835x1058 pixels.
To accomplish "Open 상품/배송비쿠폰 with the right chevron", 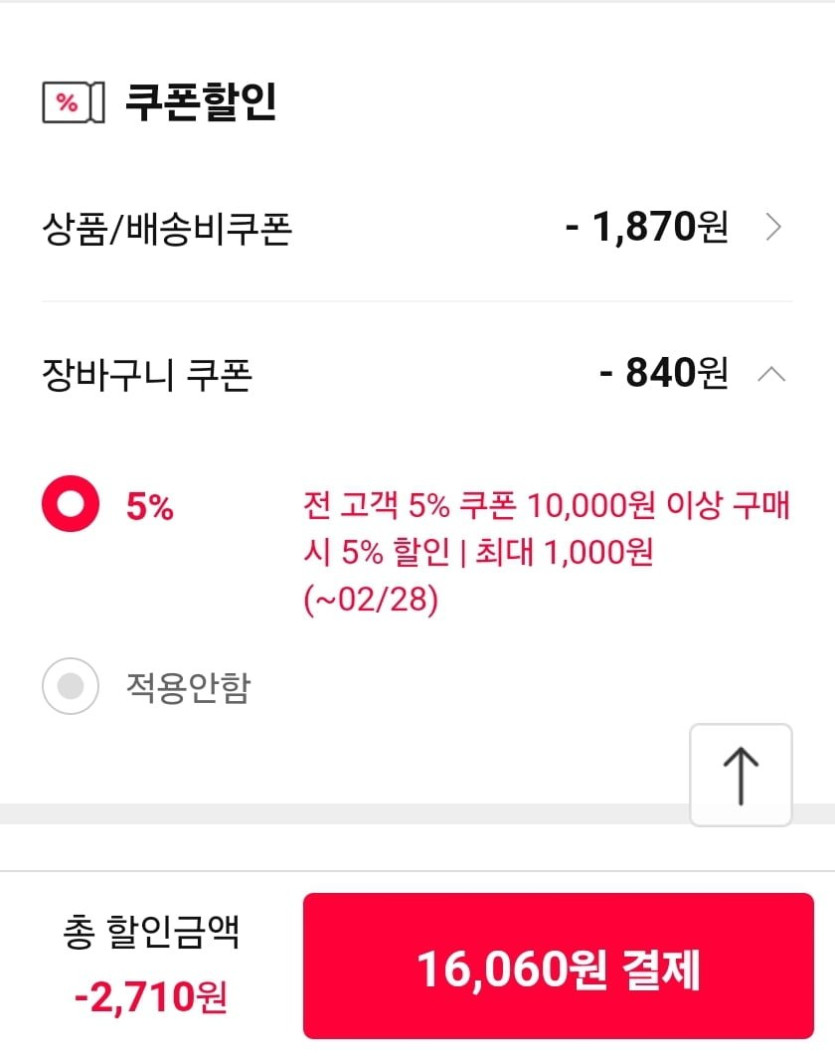I will (x=772, y=229).
